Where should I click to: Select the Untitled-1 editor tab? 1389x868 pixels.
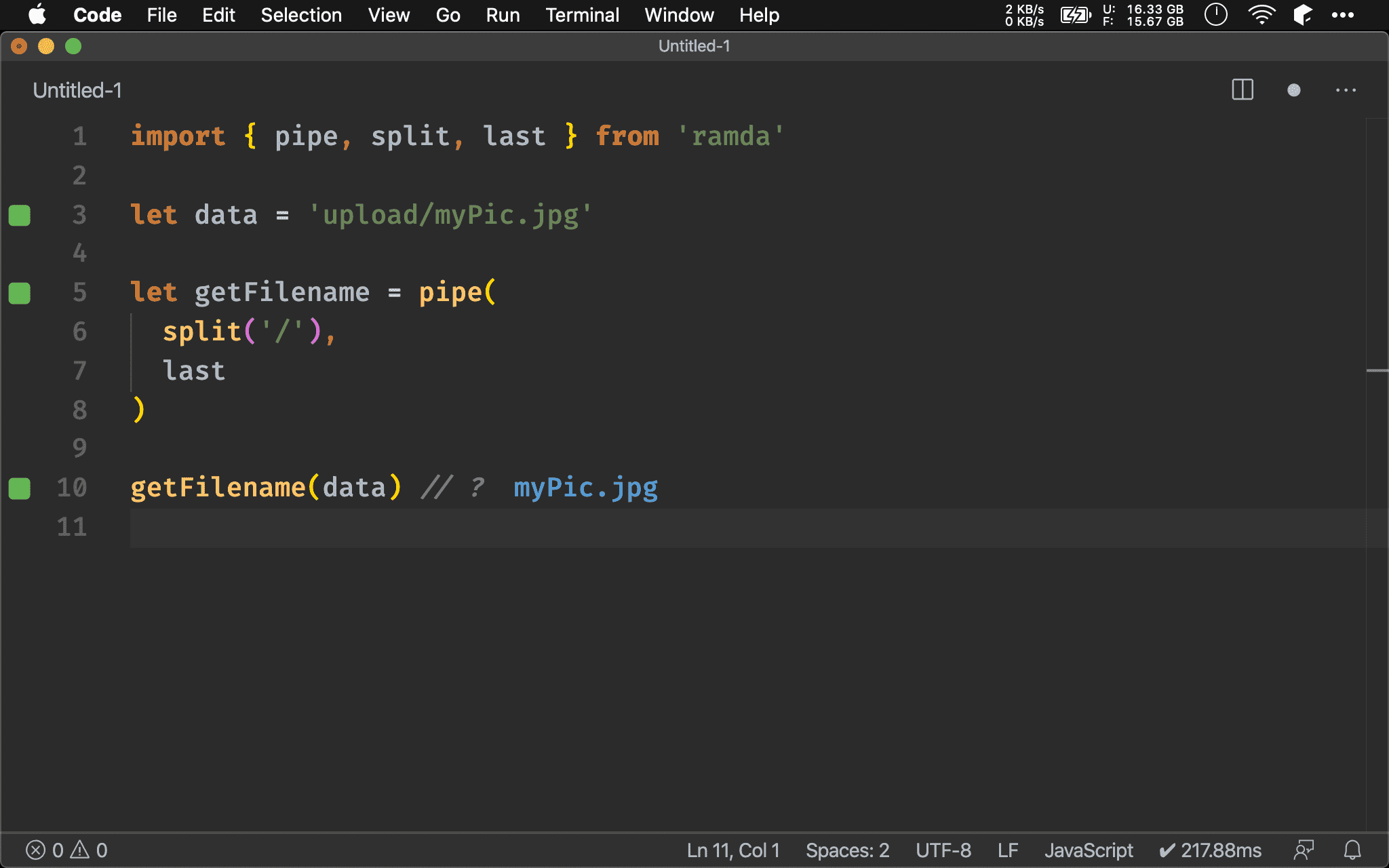pyautogui.click(x=77, y=90)
